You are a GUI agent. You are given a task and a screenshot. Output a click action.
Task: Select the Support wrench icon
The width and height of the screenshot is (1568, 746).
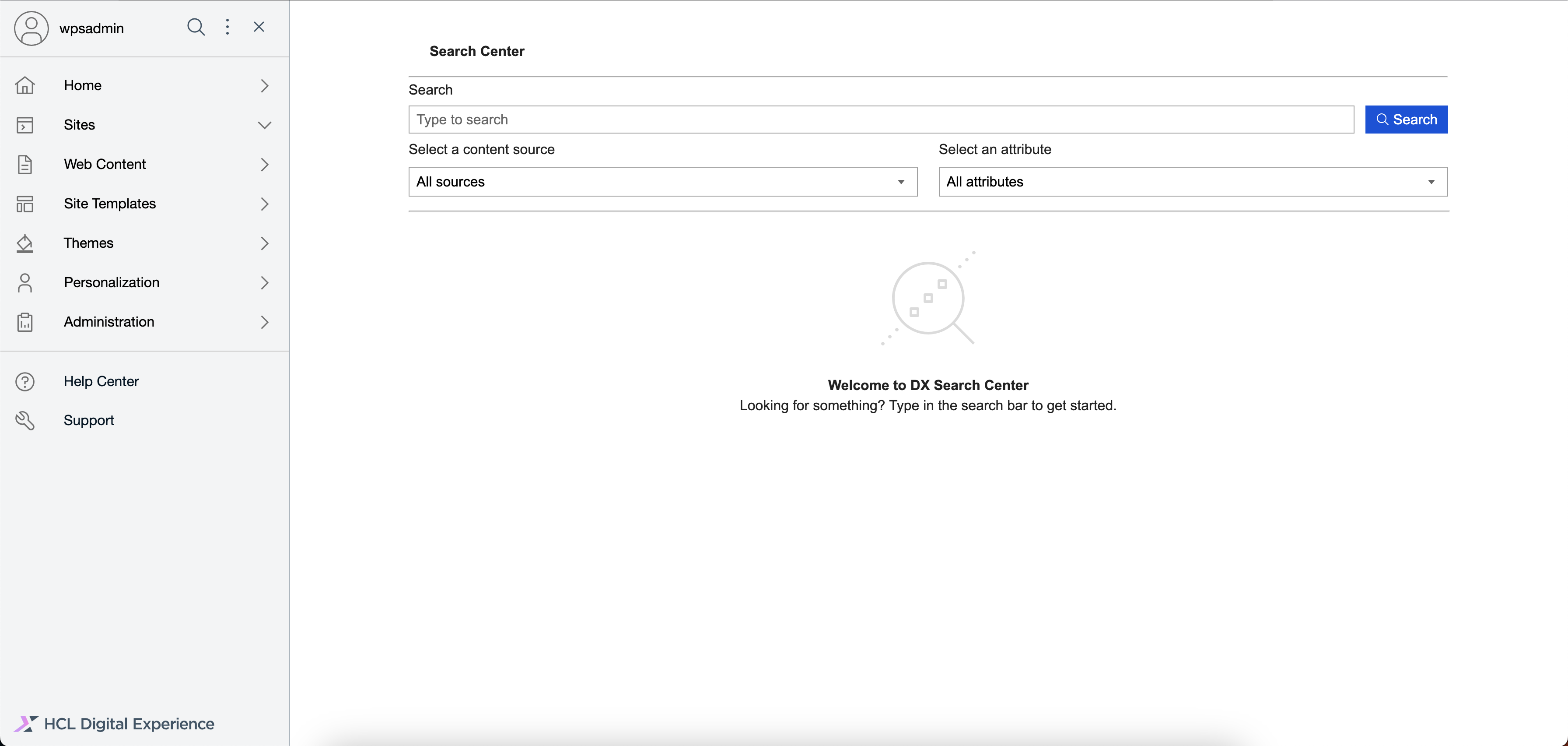coord(25,420)
